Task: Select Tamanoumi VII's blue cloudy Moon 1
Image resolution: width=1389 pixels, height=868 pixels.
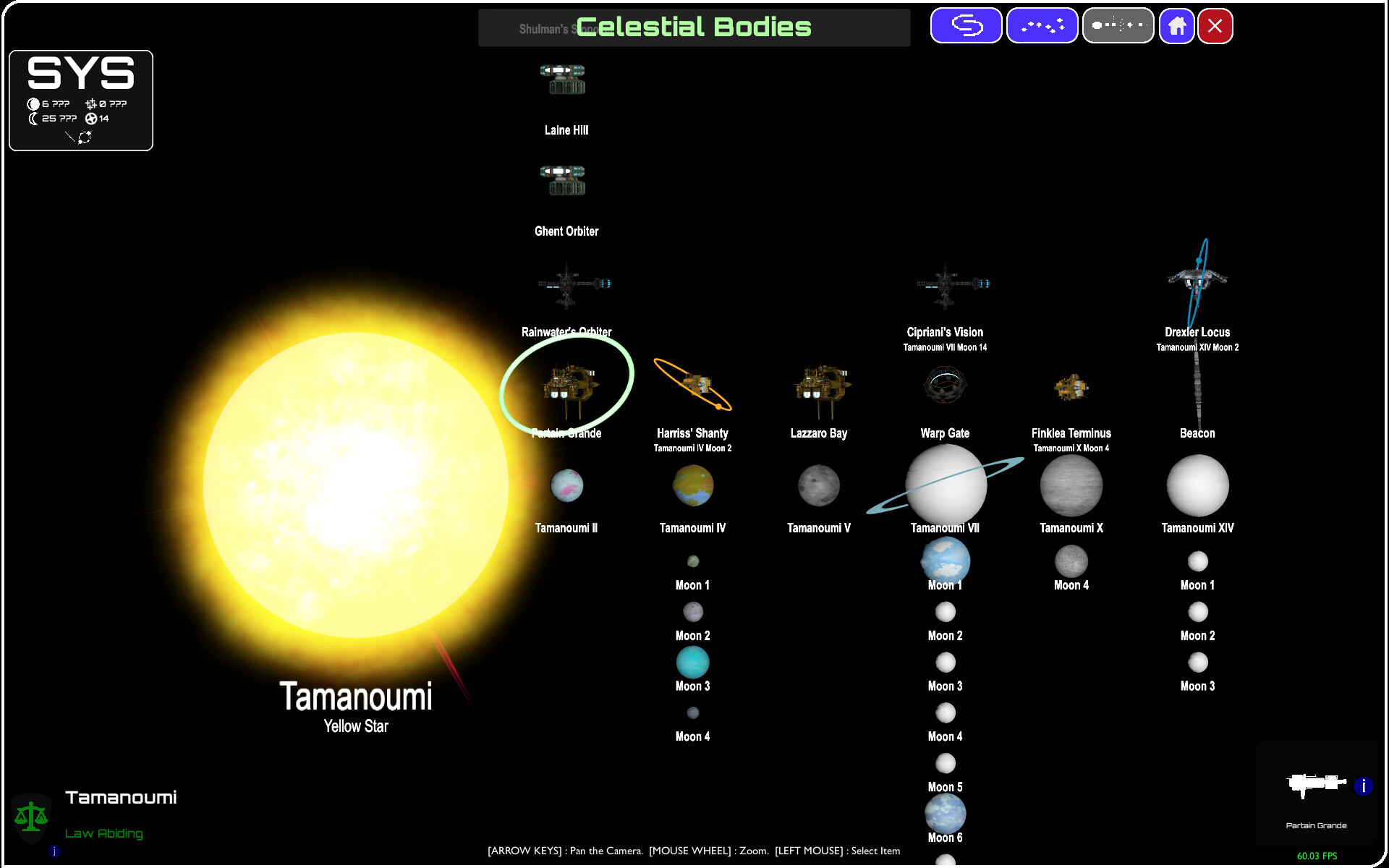Action: 946,561
